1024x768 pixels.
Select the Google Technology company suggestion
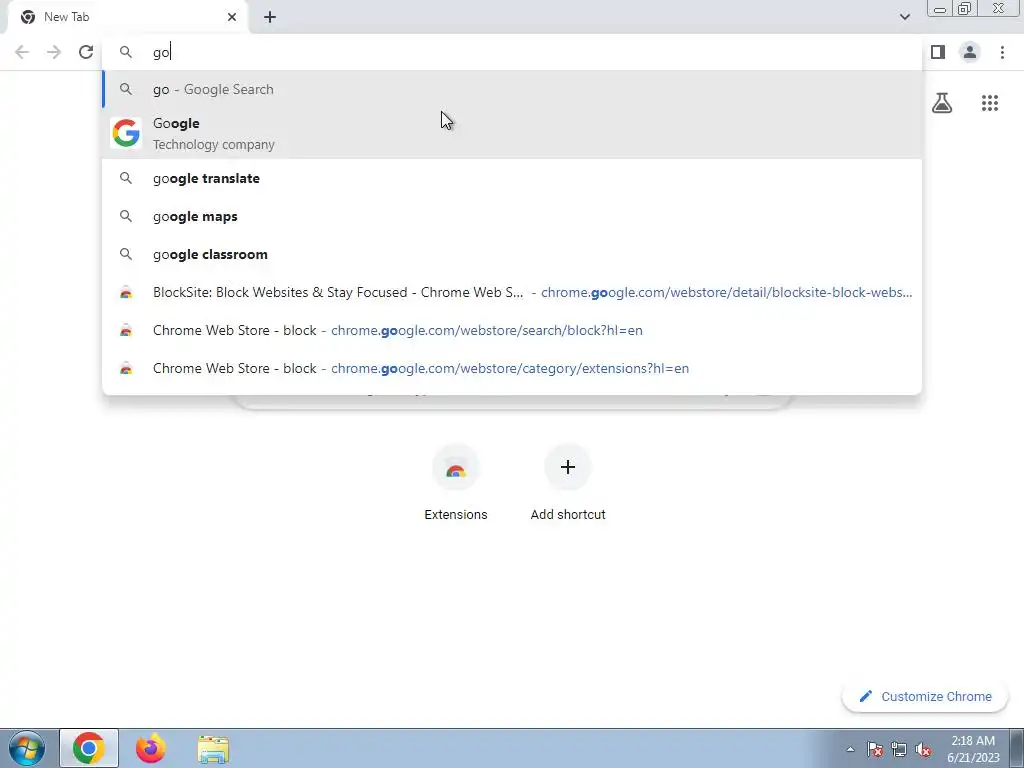(512, 133)
